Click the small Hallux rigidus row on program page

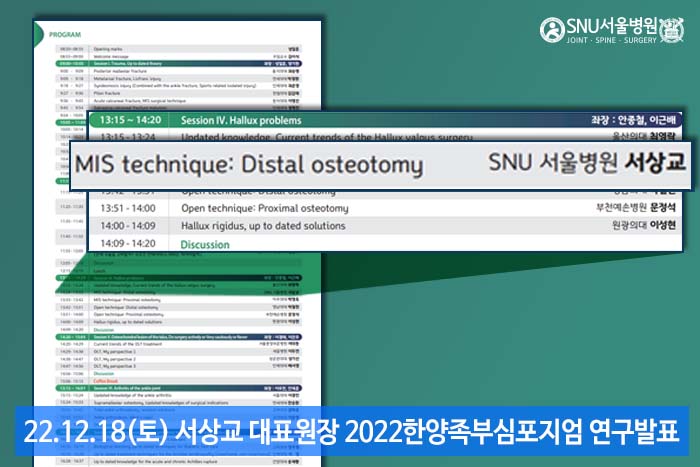pyautogui.click(x=179, y=322)
